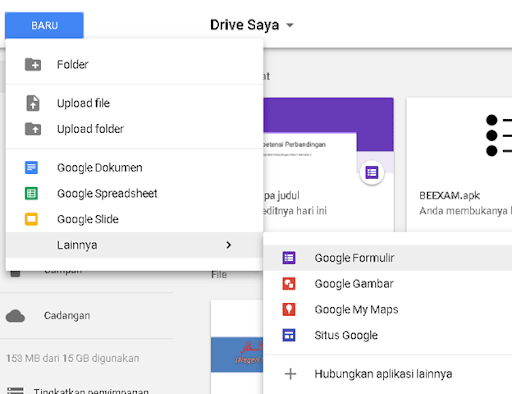Open the blue document thumbnail under File
The width and height of the screenshot is (512, 394).
click(x=237, y=354)
